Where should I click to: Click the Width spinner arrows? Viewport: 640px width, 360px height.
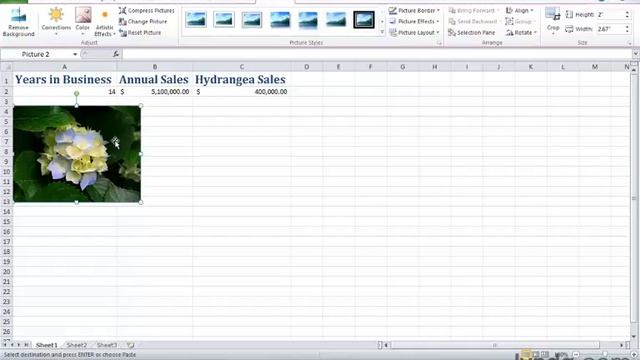[627, 29]
